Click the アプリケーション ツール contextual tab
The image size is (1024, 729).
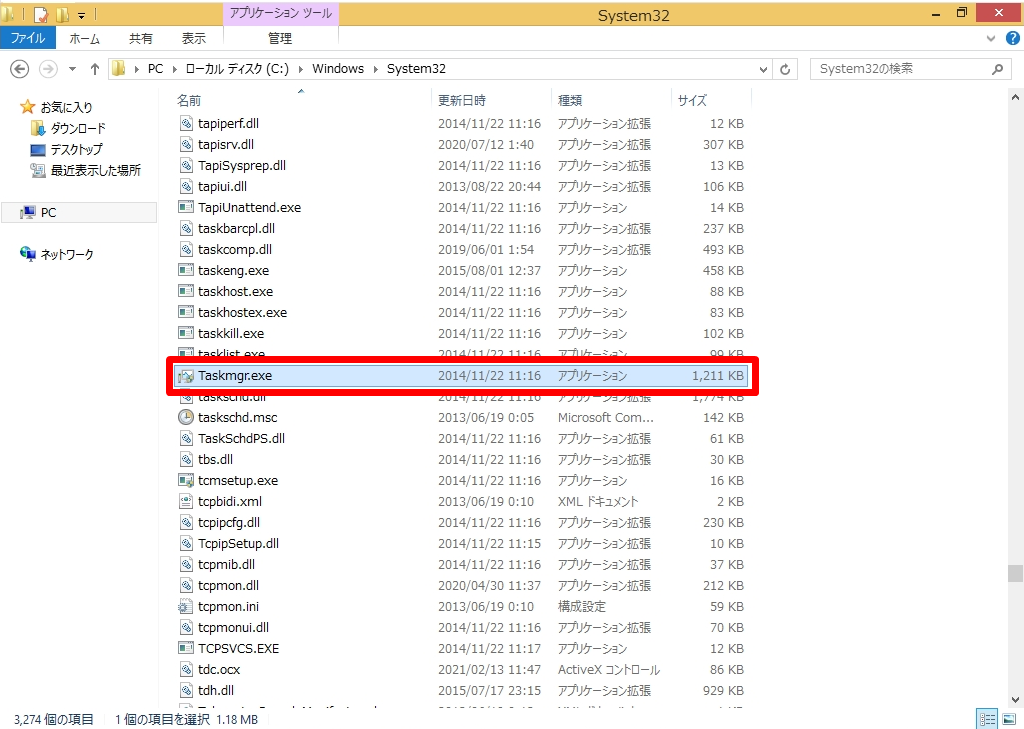[x=281, y=13]
